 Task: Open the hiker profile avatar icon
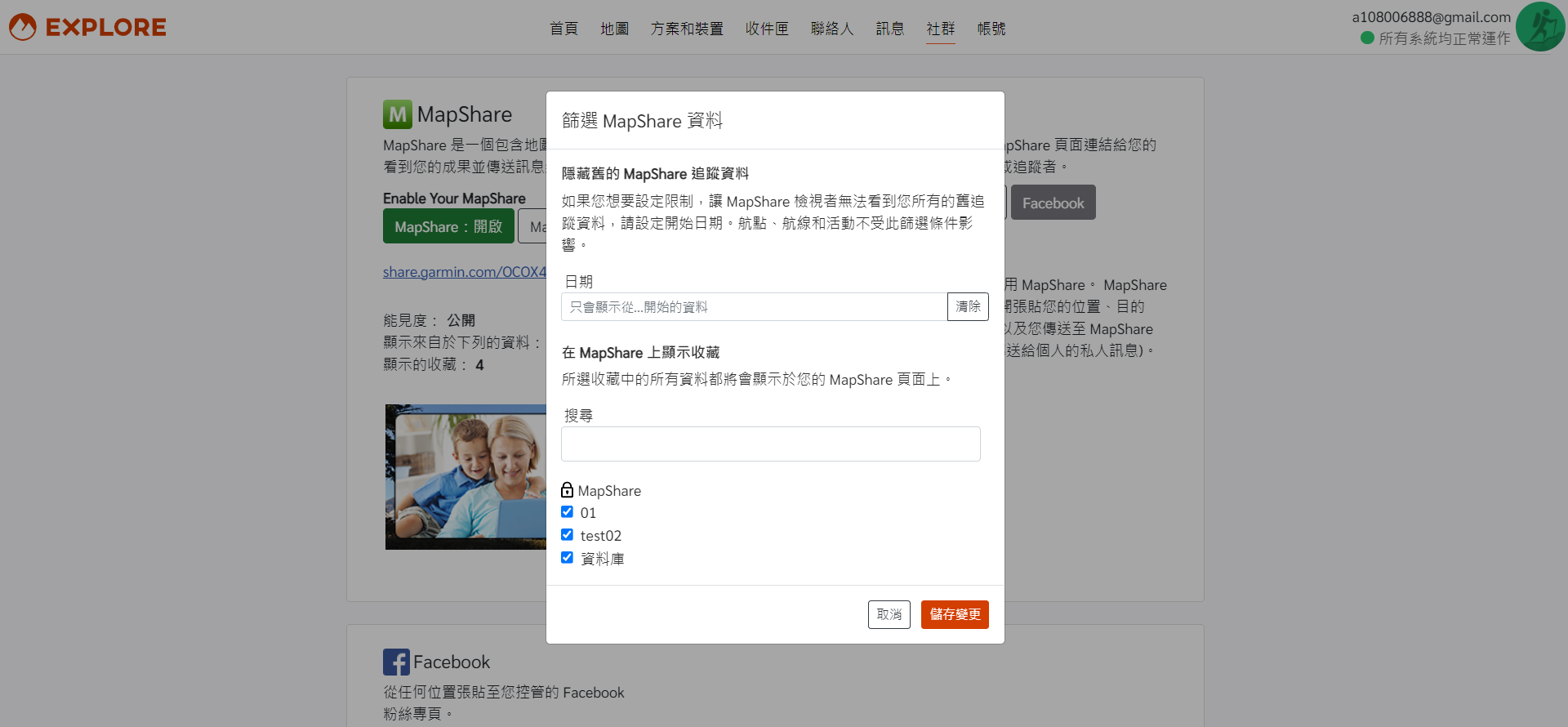(1540, 27)
